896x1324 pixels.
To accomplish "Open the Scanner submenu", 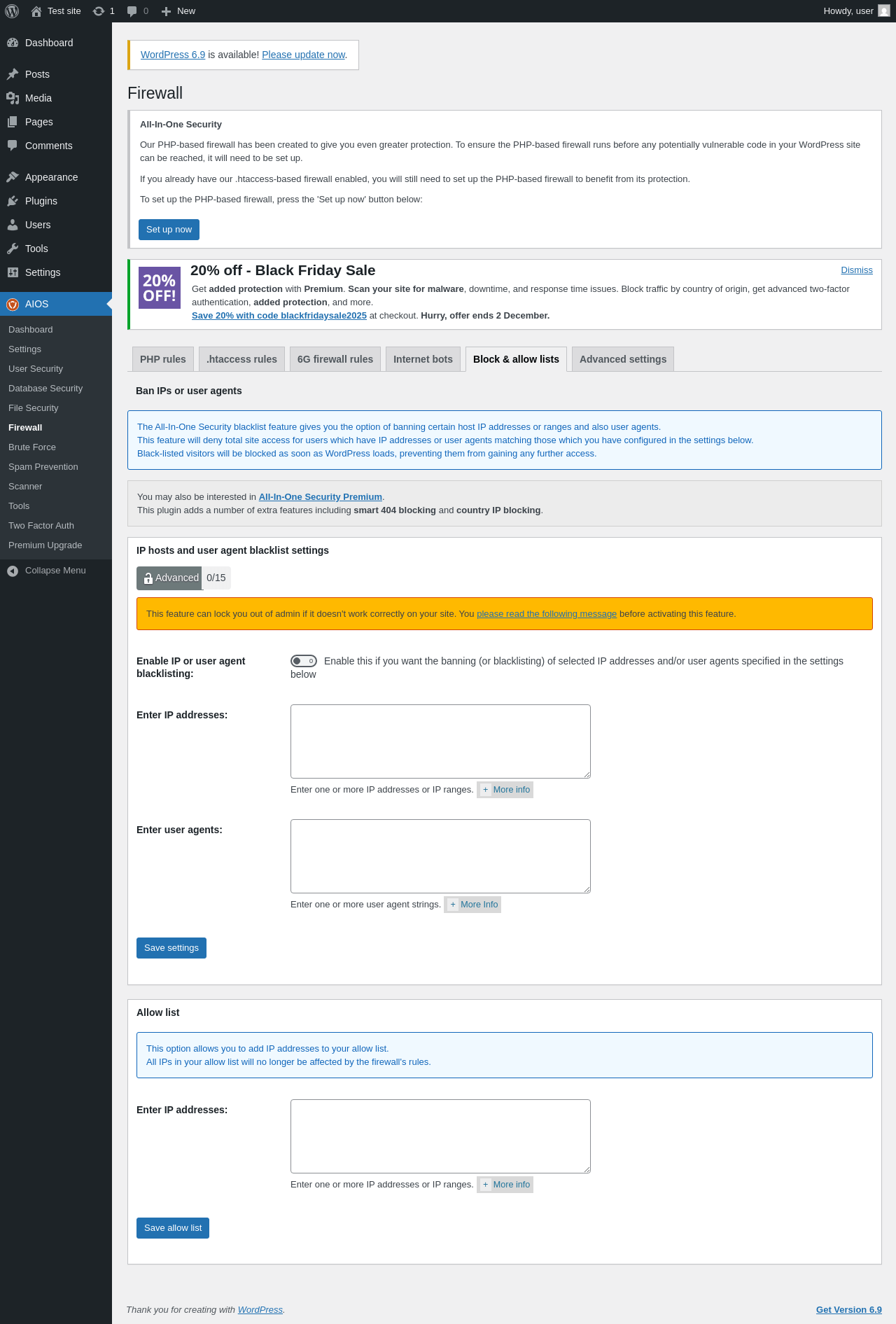I will tap(56, 487).
